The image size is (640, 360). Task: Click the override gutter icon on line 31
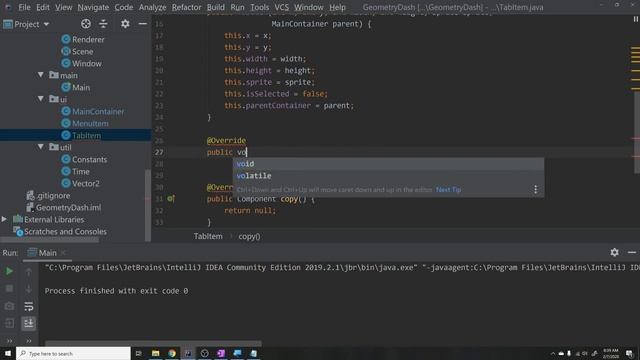click(171, 199)
